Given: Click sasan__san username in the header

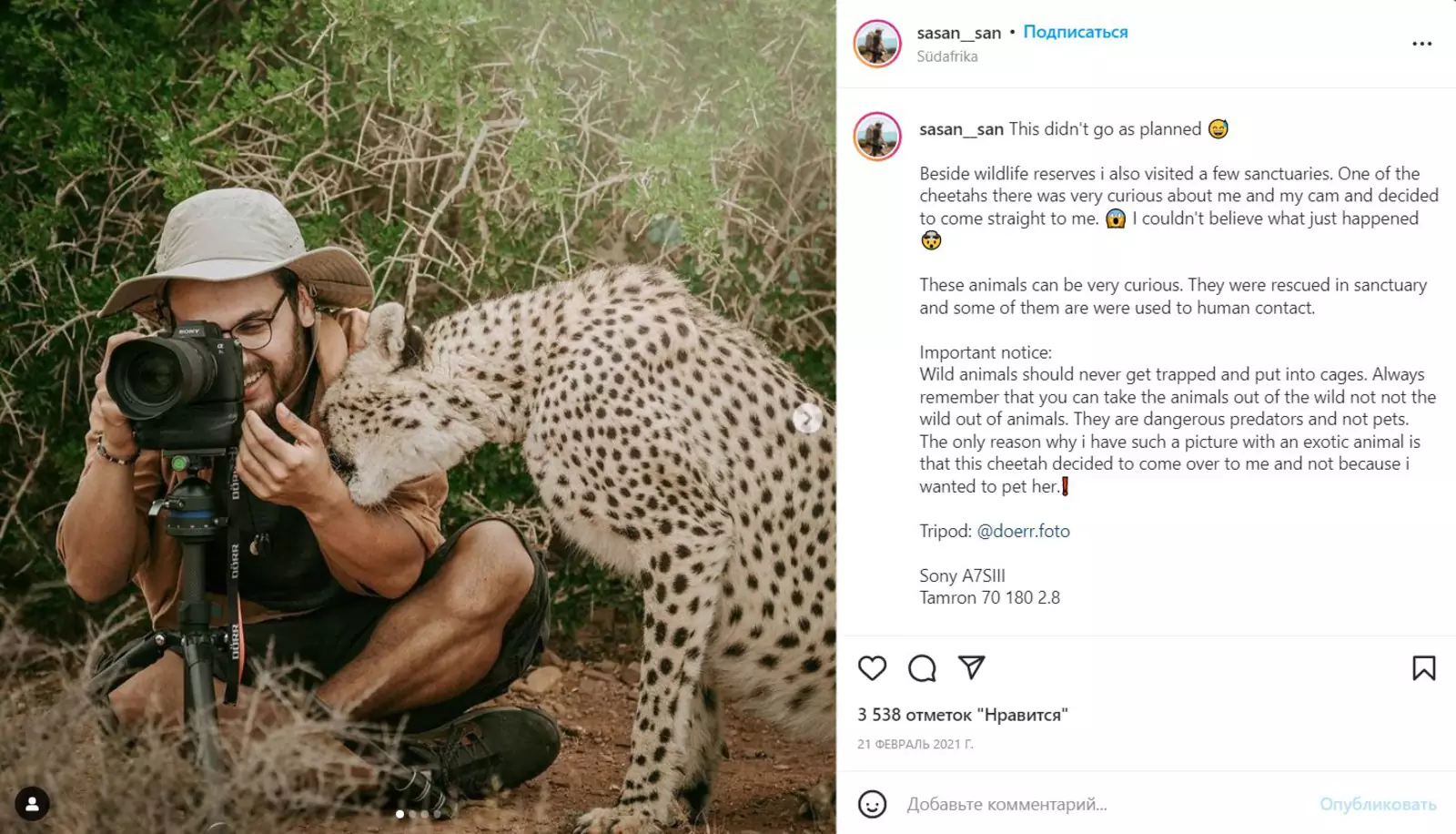Looking at the screenshot, I should [958, 33].
